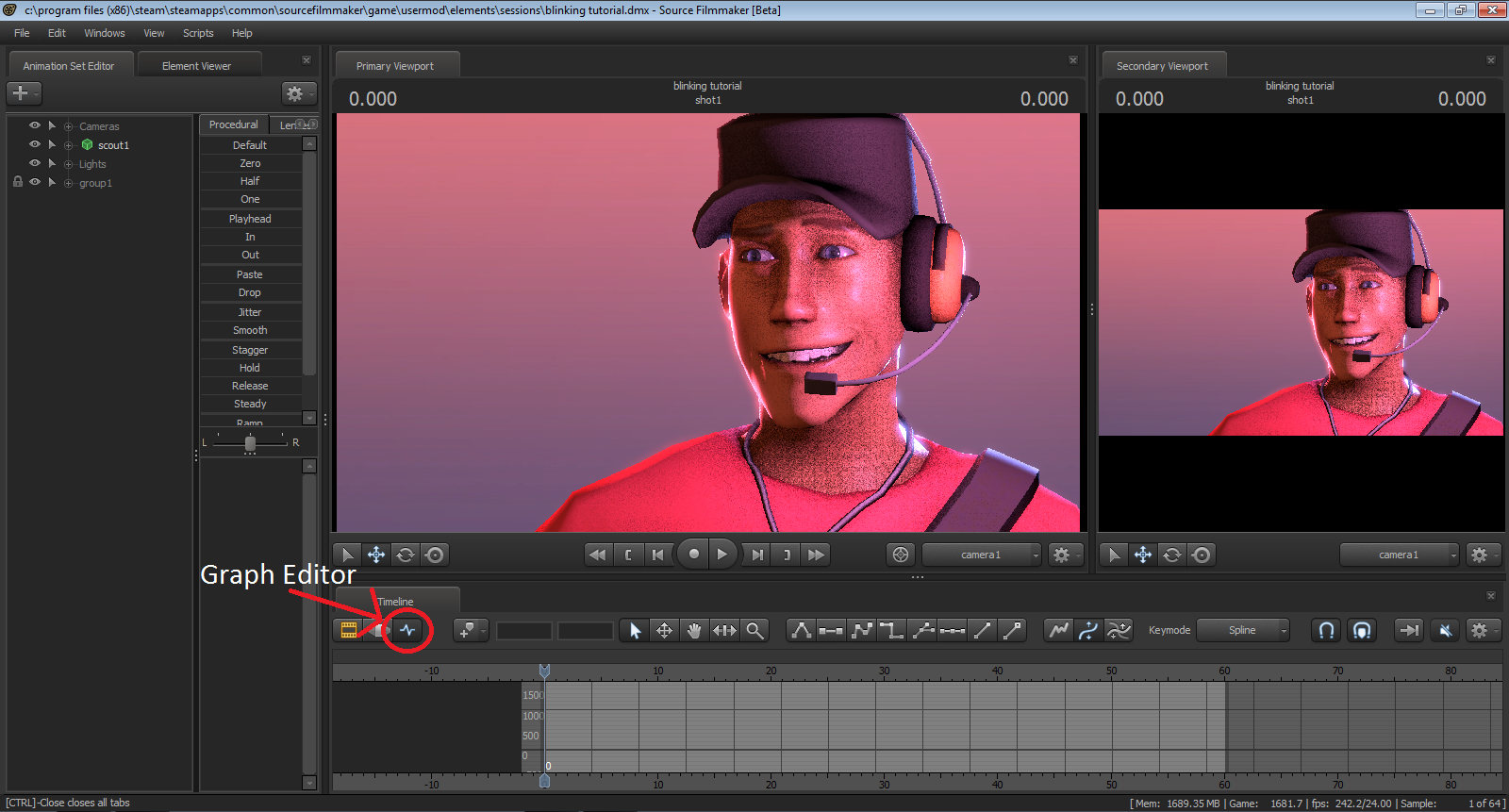Switch to Clip Editor filmstrip mode
The image size is (1509, 812).
pyautogui.click(x=349, y=630)
